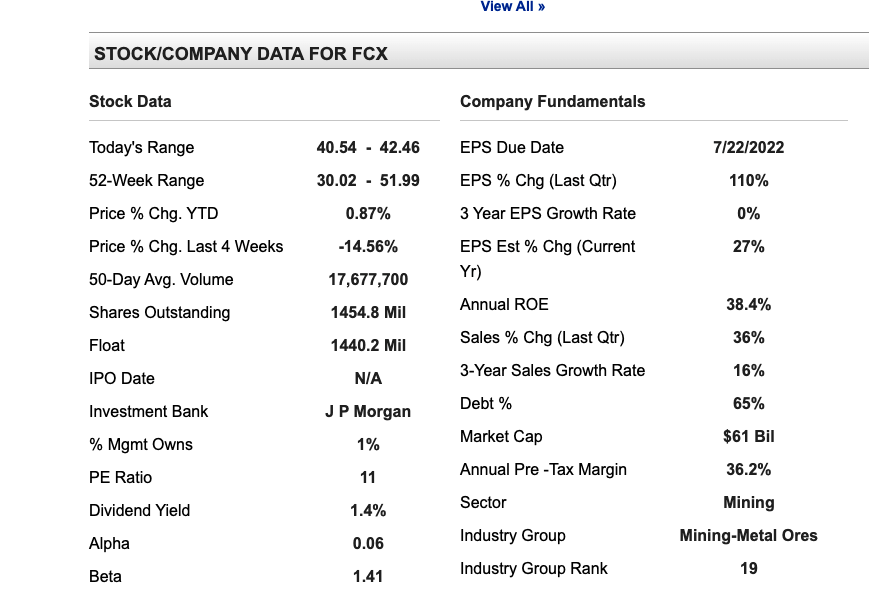Select the Mining-Metal Ores industry group
This screenshot has width=877, height=615.
click(748, 536)
